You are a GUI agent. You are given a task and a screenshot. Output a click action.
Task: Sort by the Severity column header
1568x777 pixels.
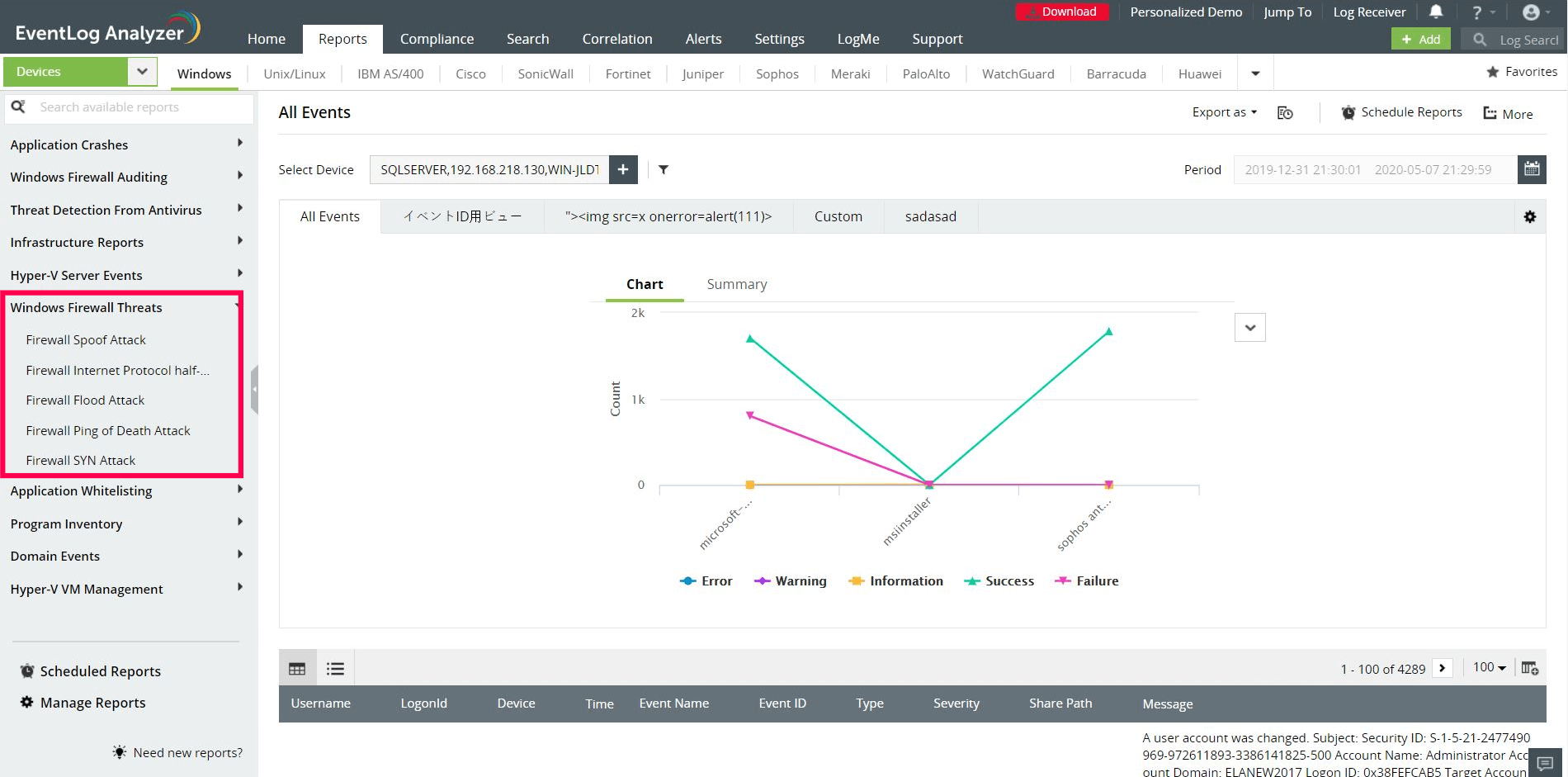956,704
